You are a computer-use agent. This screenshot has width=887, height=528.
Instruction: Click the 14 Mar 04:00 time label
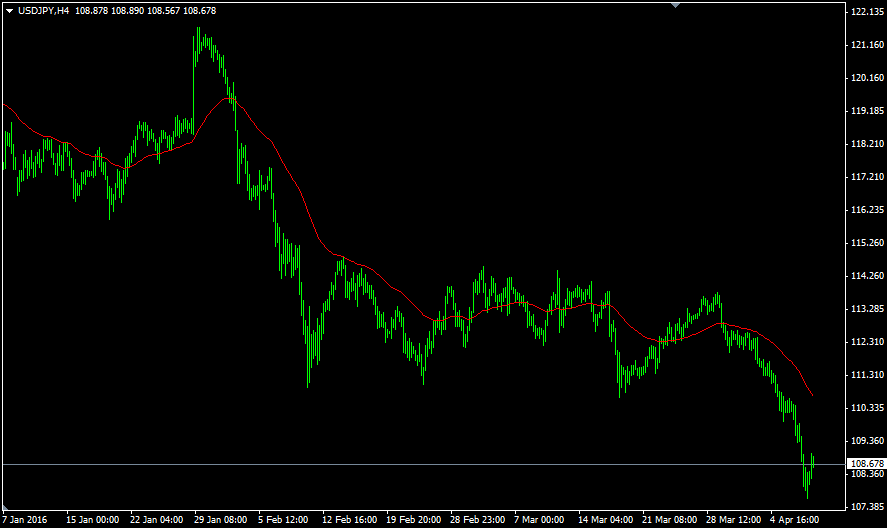[605, 520]
